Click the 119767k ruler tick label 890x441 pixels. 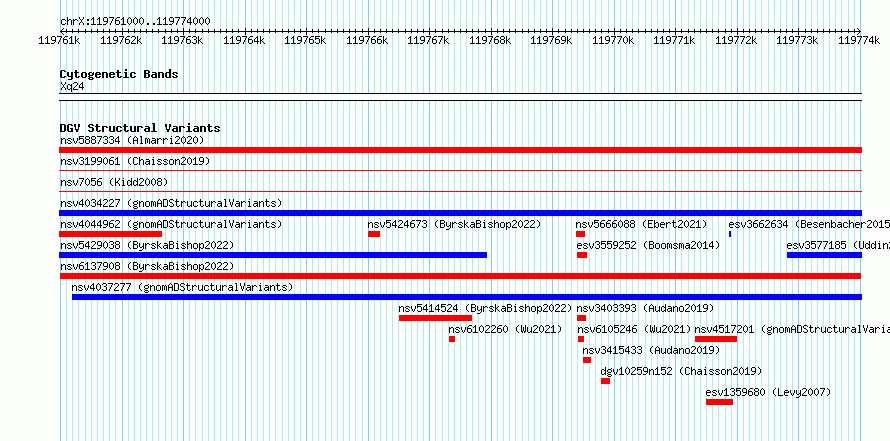[x=429, y=41]
